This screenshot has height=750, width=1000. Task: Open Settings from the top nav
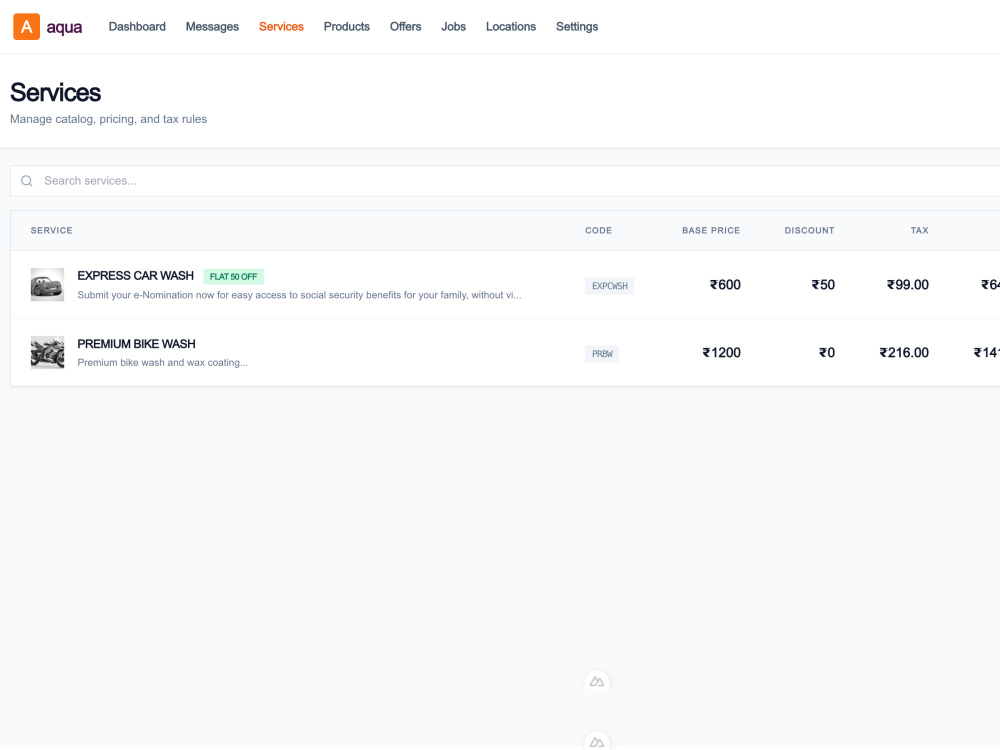[x=577, y=27]
